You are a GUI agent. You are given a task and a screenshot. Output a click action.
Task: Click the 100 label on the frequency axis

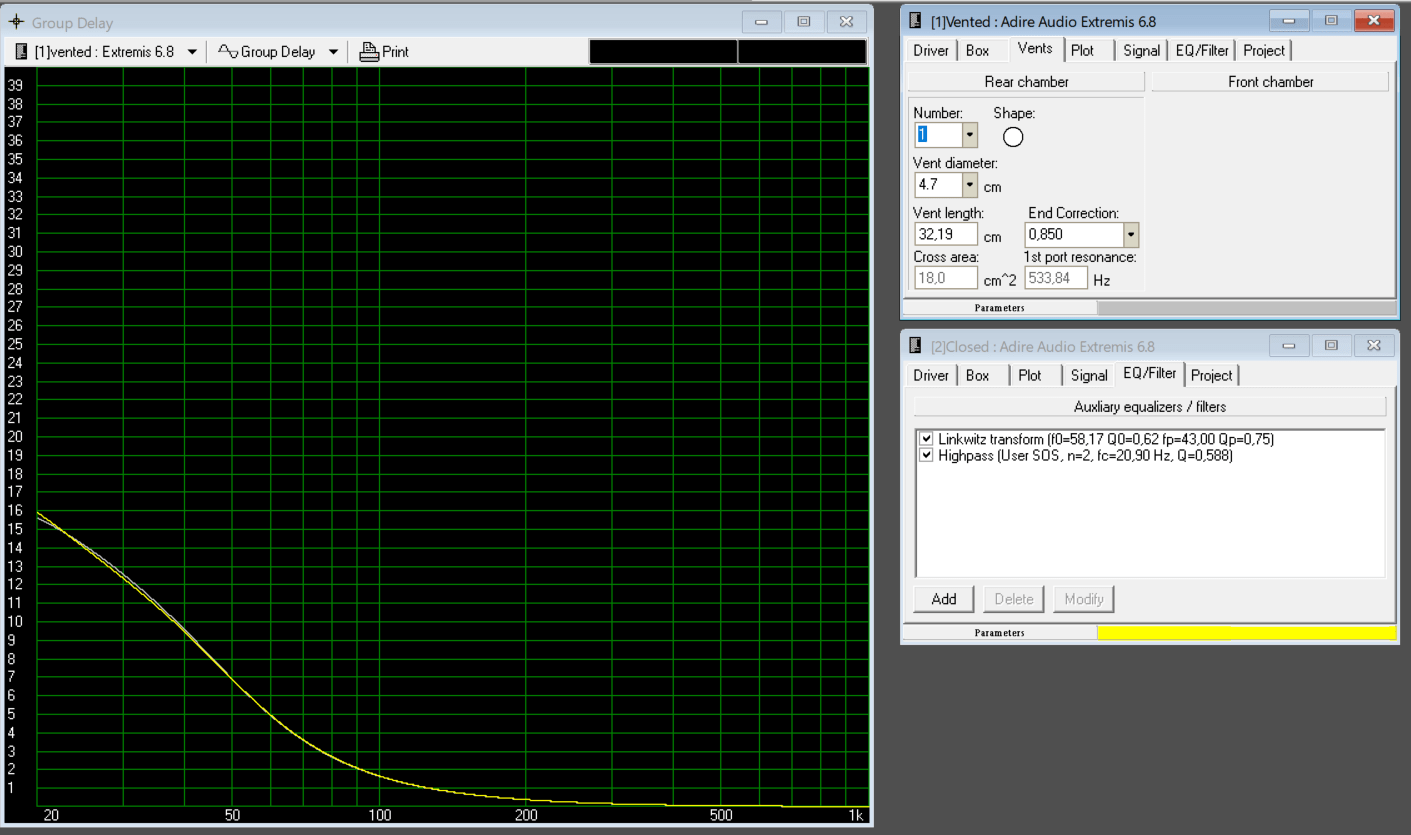click(x=380, y=816)
